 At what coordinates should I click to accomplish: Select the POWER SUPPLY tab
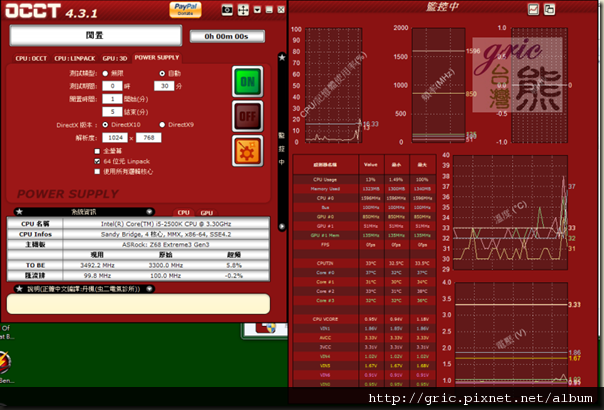[x=157, y=57]
